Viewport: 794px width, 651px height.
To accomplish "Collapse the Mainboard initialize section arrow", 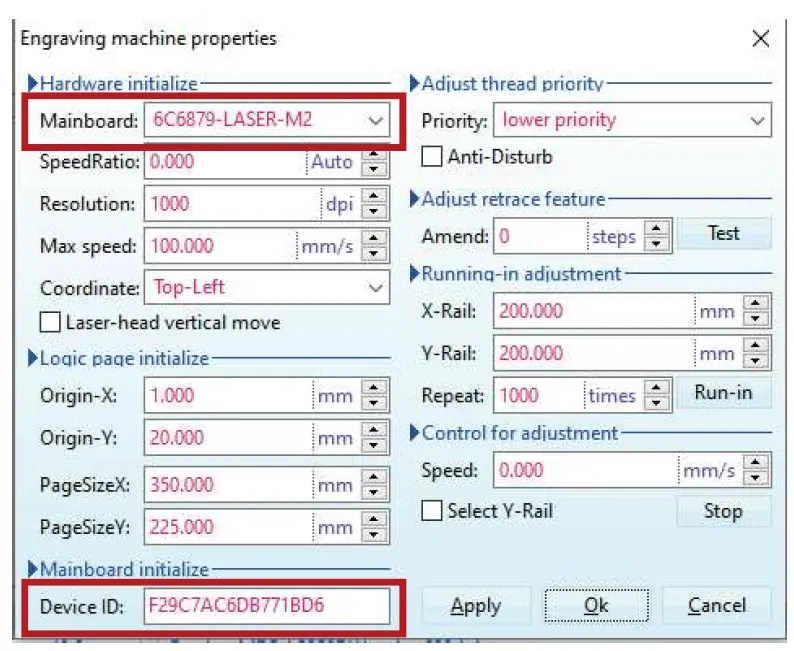I will 32,569.
